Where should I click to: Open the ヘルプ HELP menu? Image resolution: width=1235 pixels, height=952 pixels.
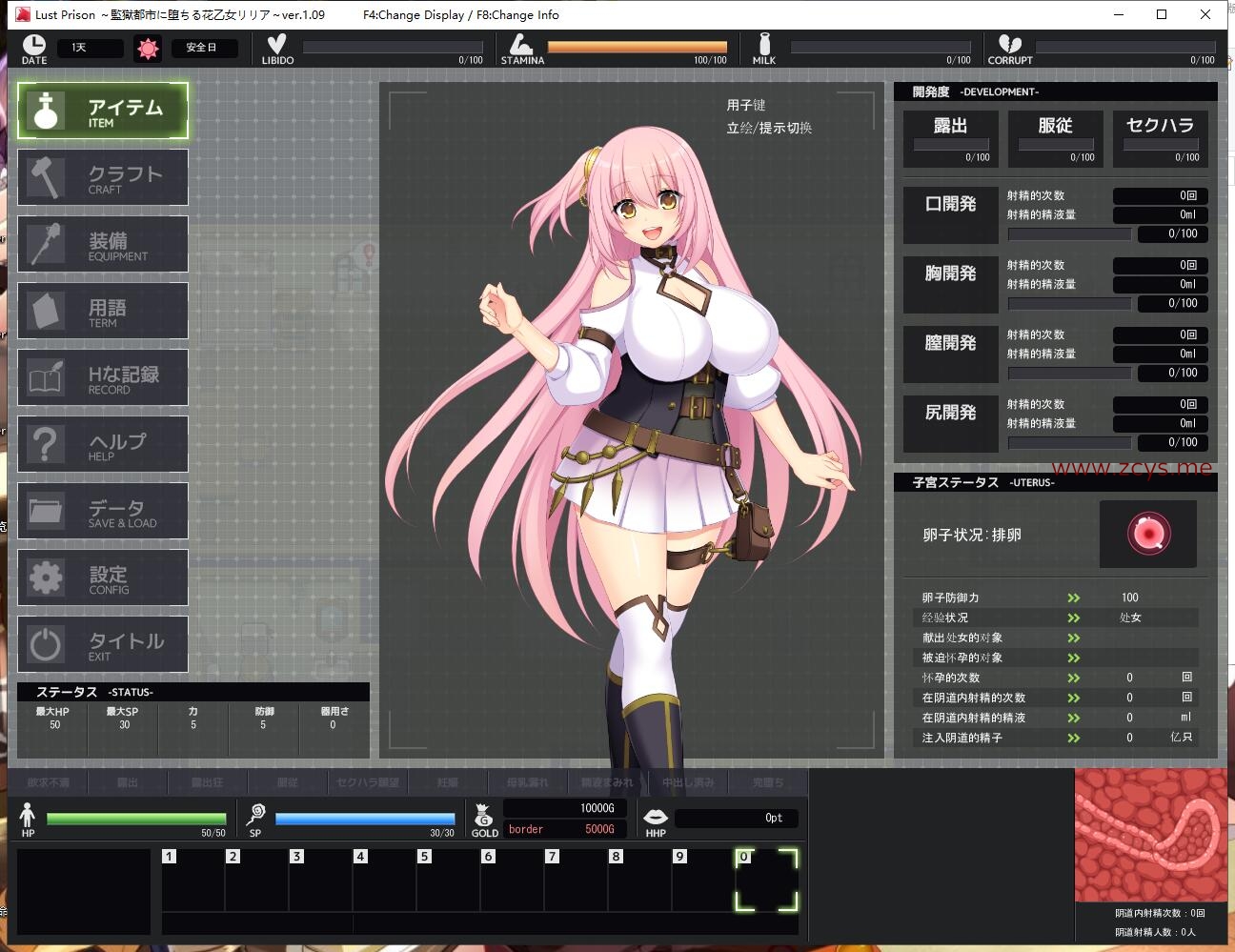[x=103, y=444]
